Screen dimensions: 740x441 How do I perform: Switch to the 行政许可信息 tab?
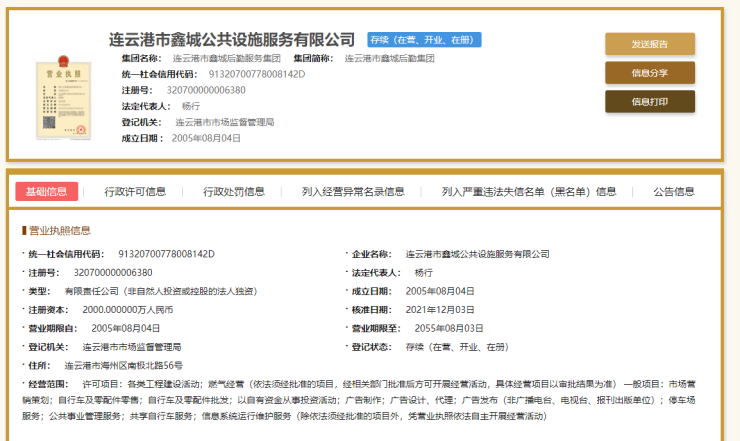click(x=135, y=192)
